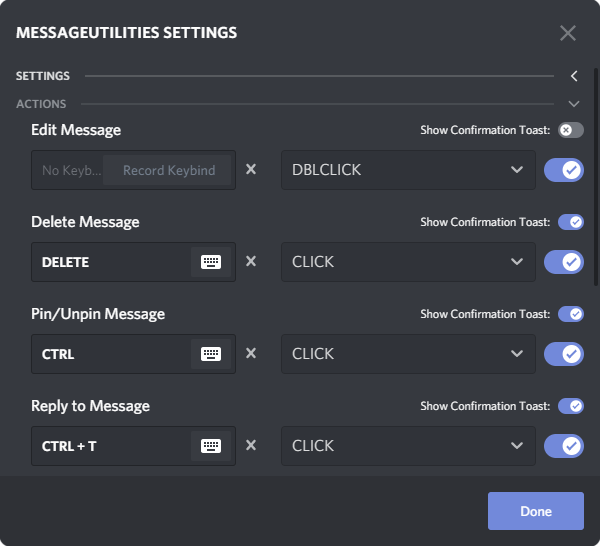Open the CLICK dropdown for Delete Message
600x546 pixels.
click(408, 262)
